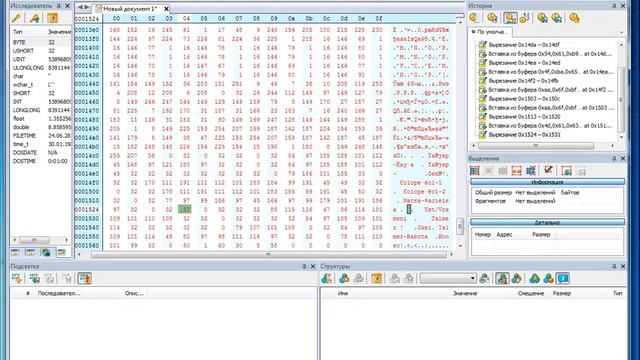The image size is (640, 360).
Task: Click the orange question icon in the Структуры toolbar
Action: [376, 278]
